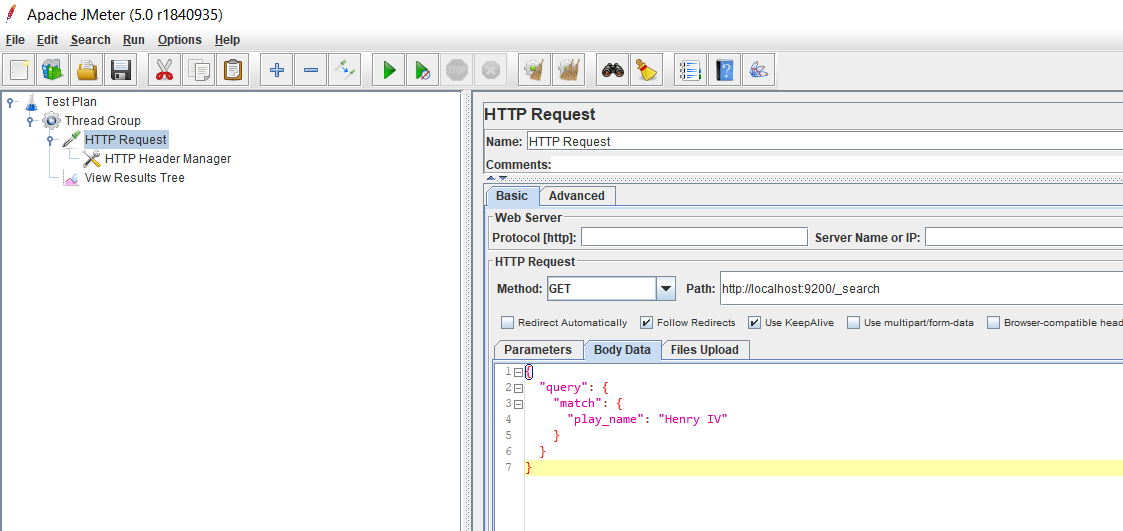Click the Open file toolbar icon

pos(87,70)
